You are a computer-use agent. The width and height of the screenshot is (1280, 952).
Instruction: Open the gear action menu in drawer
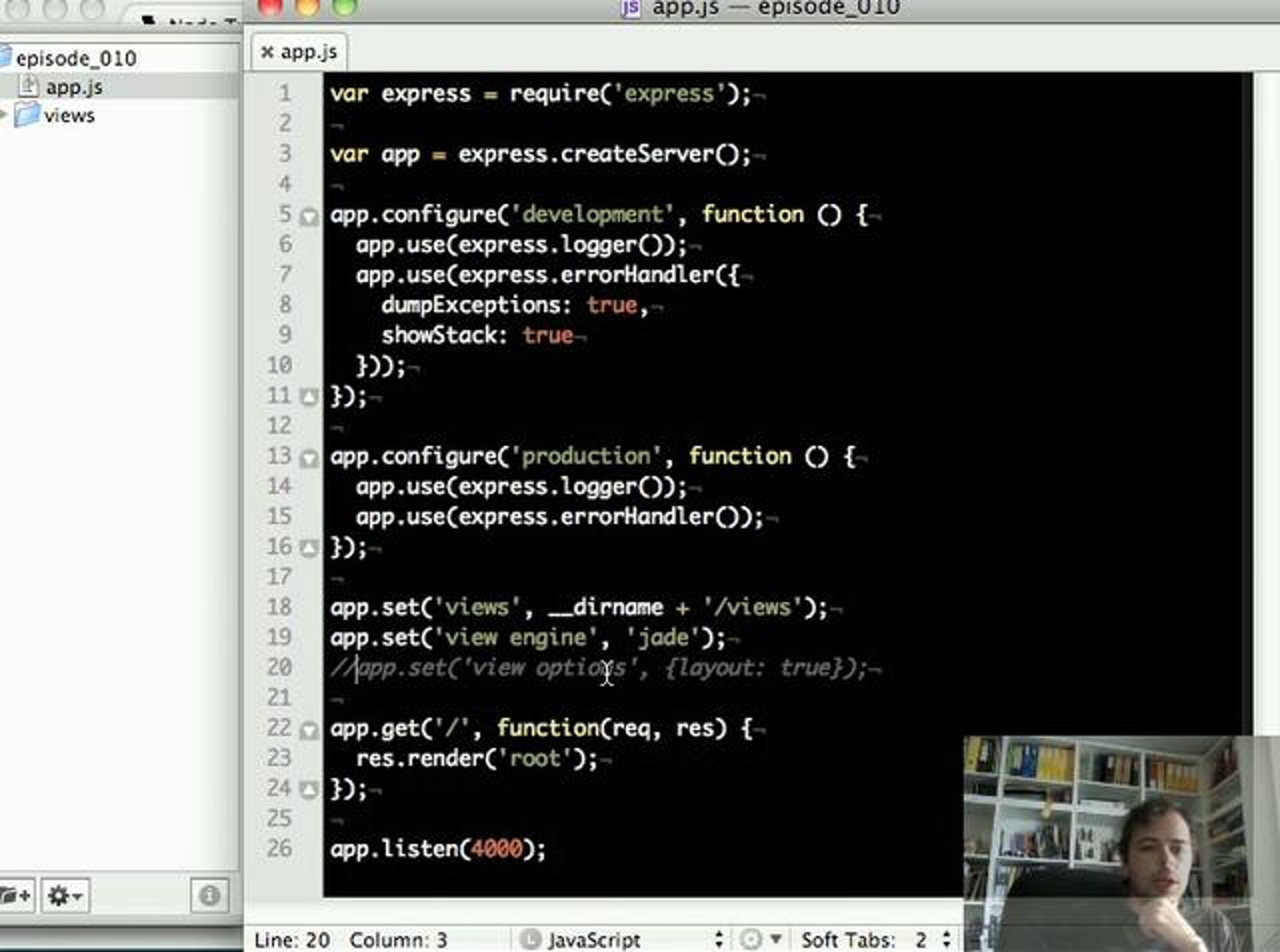point(65,895)
